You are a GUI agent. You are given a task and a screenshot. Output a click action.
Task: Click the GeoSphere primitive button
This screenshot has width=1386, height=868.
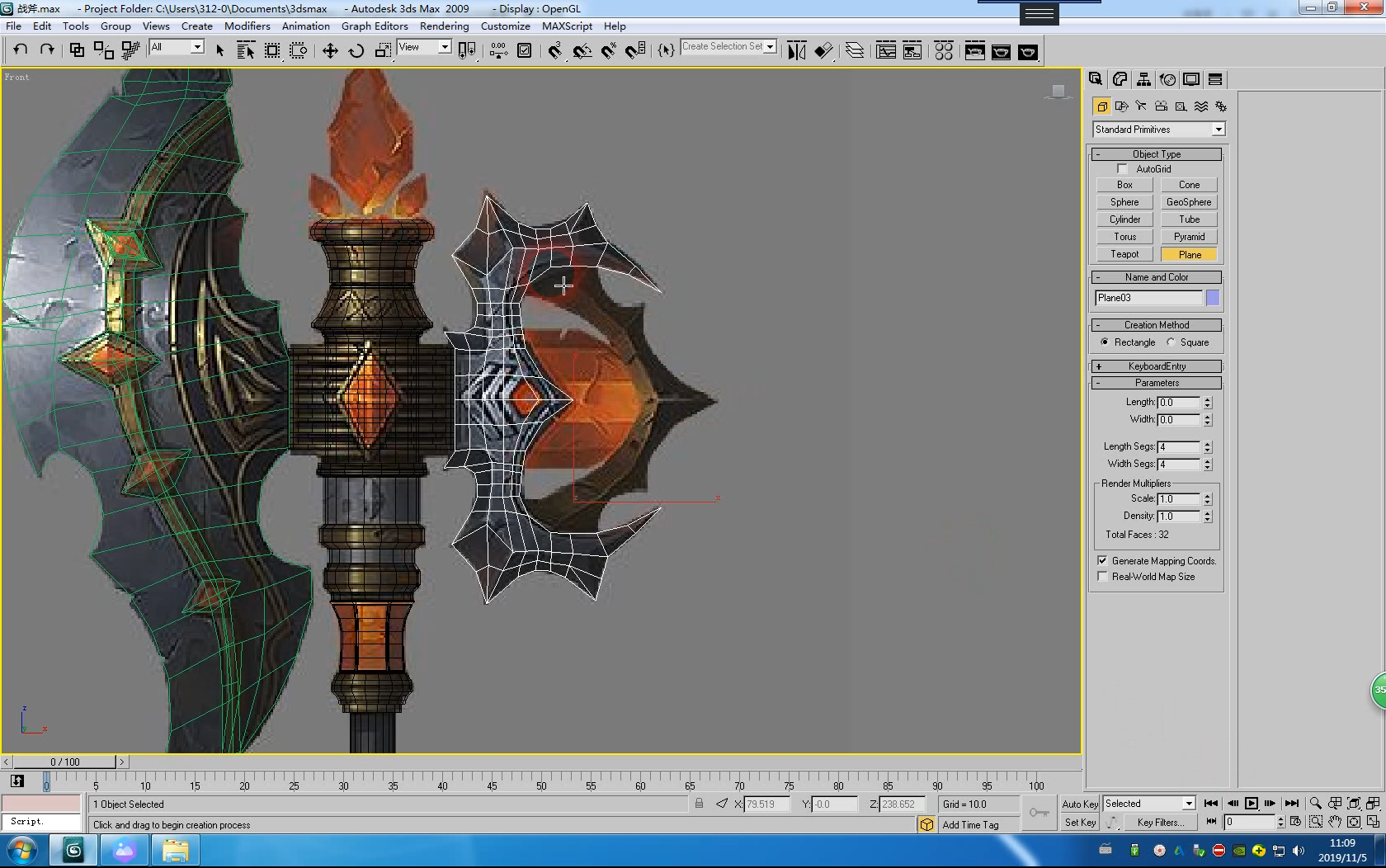(x=1189, y=202)
